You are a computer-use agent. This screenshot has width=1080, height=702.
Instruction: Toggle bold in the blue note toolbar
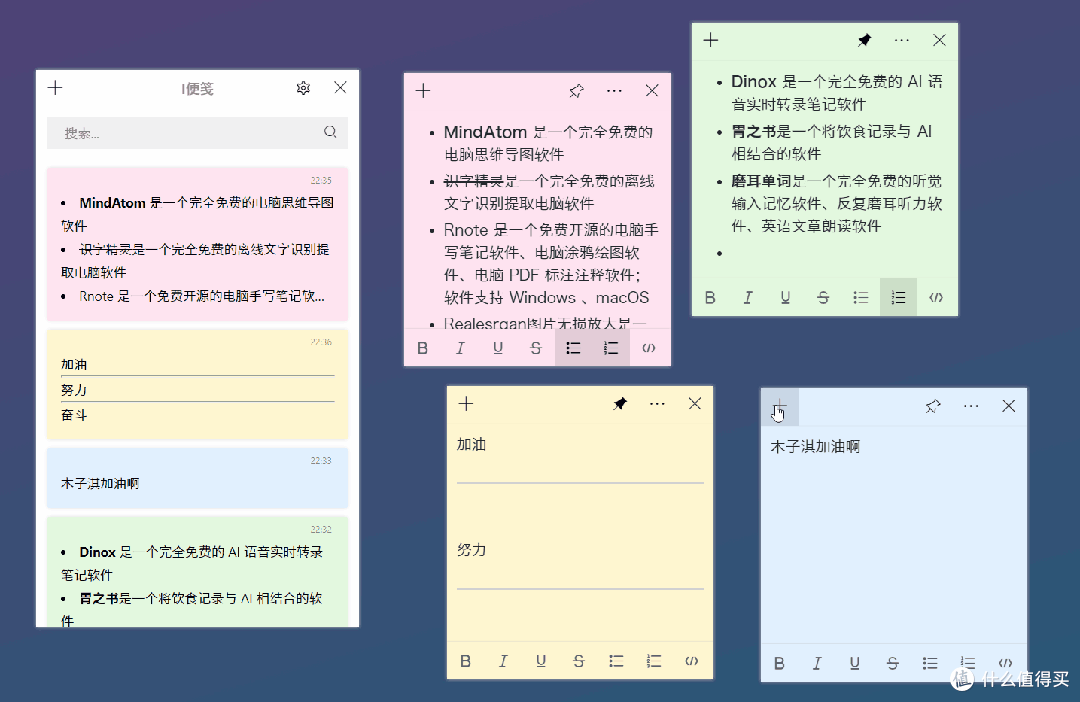coord(779,663)
